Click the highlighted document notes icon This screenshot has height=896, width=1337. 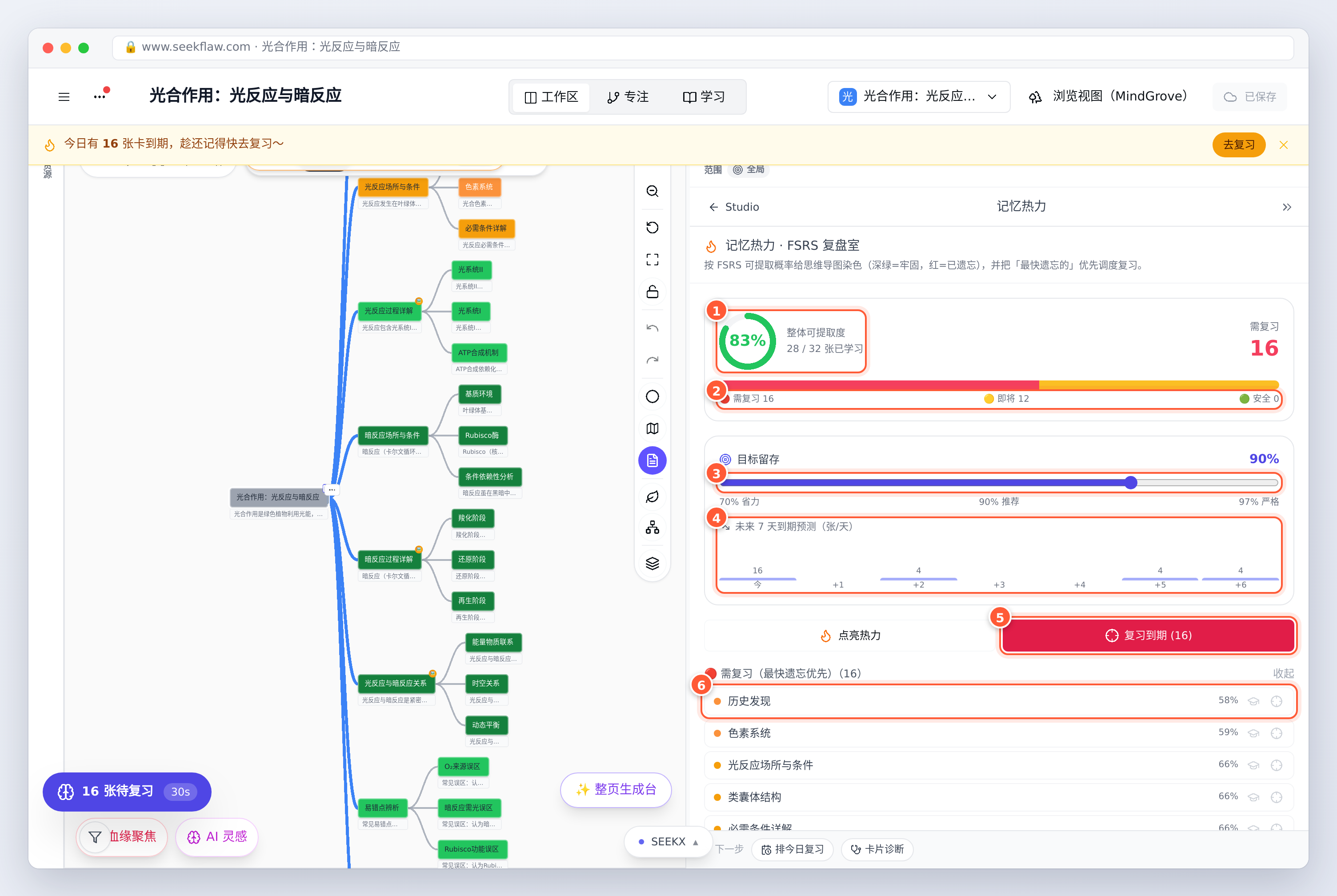[x=652, y=460]
